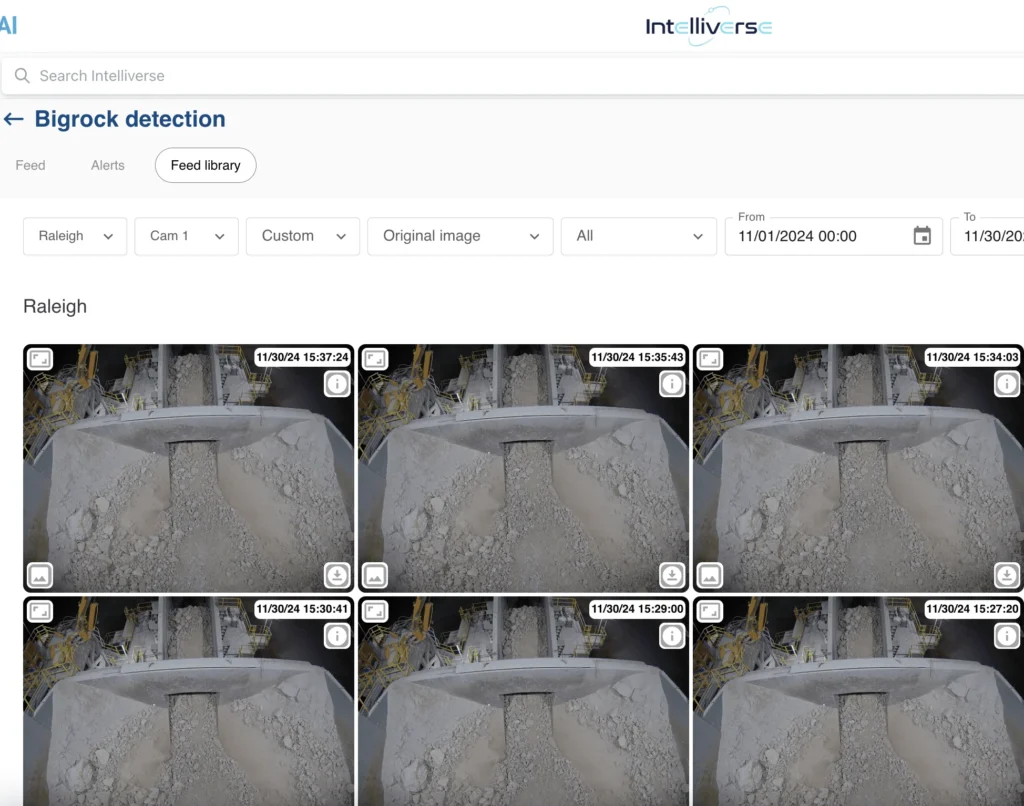Download the 15:37:24 camera image
The image size is (1024, 806).
pyautogui.click(x=337, y=575)
